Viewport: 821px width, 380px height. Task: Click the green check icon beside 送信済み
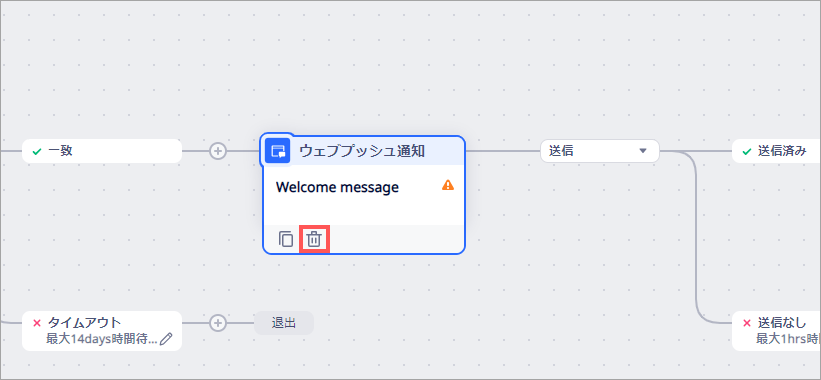tap(747, 151)
